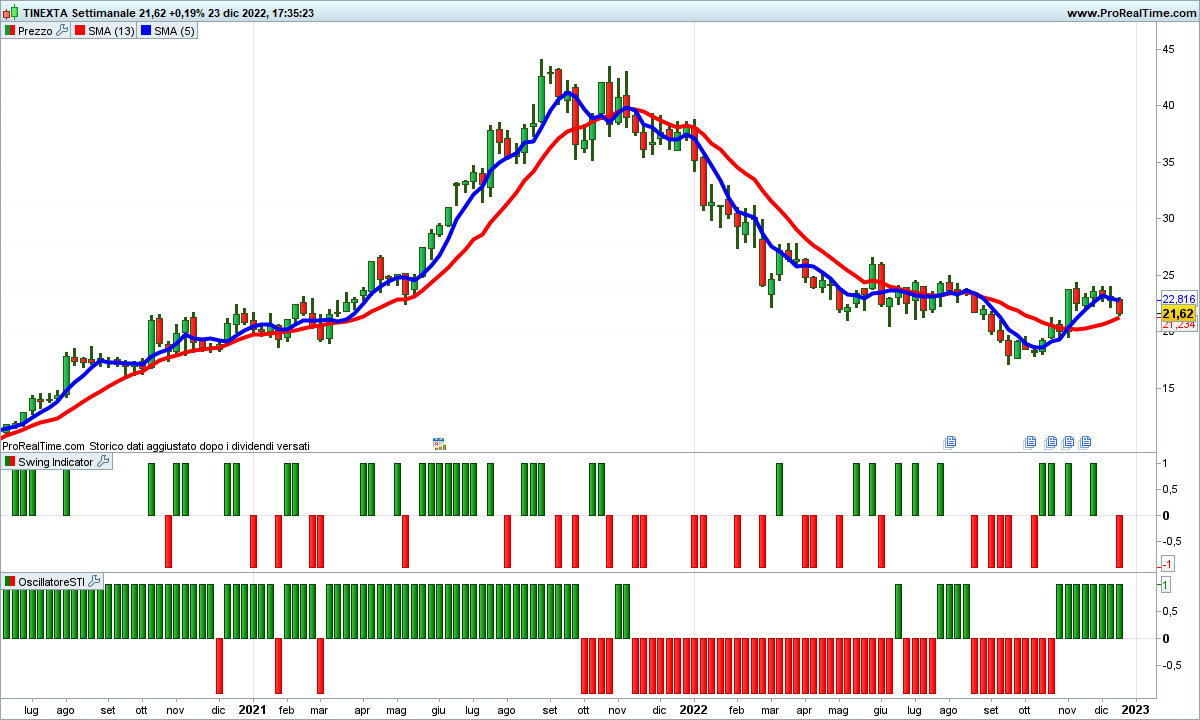Click the first document icon near ott 2022
1200x720 pixels.
click(x=1030, y=442)
